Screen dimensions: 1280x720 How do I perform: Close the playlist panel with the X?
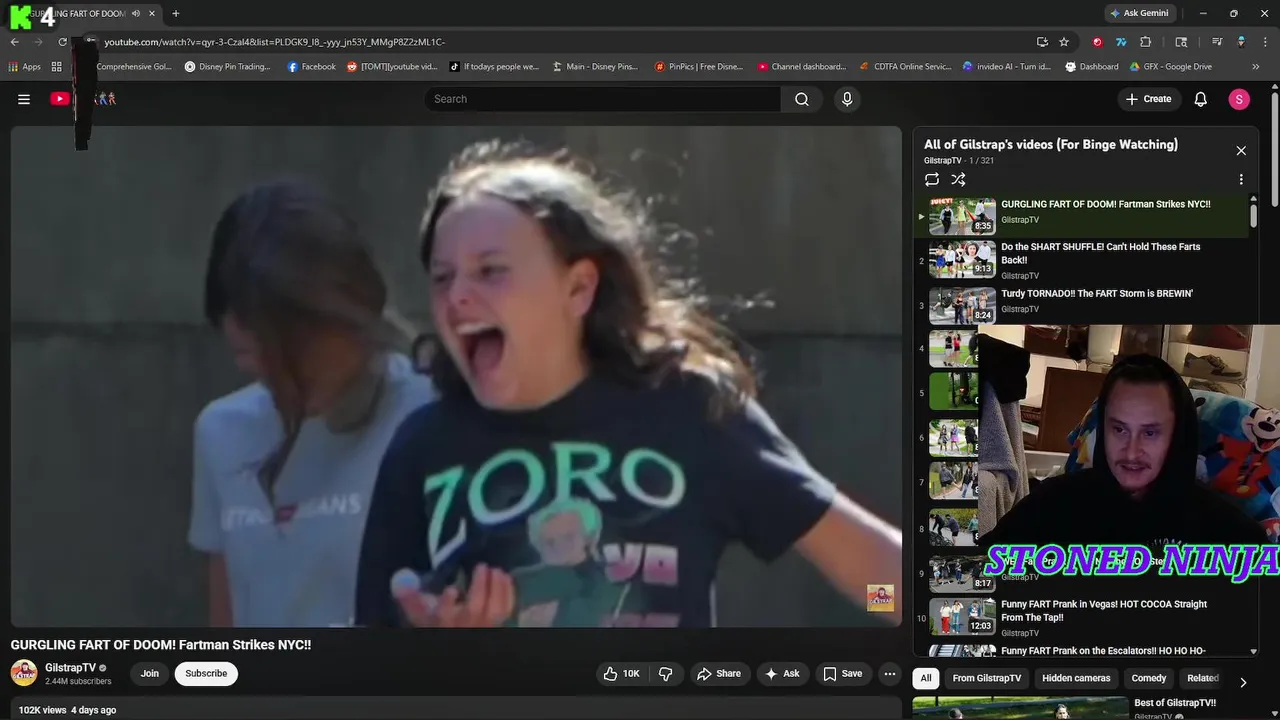[1241, 151]
